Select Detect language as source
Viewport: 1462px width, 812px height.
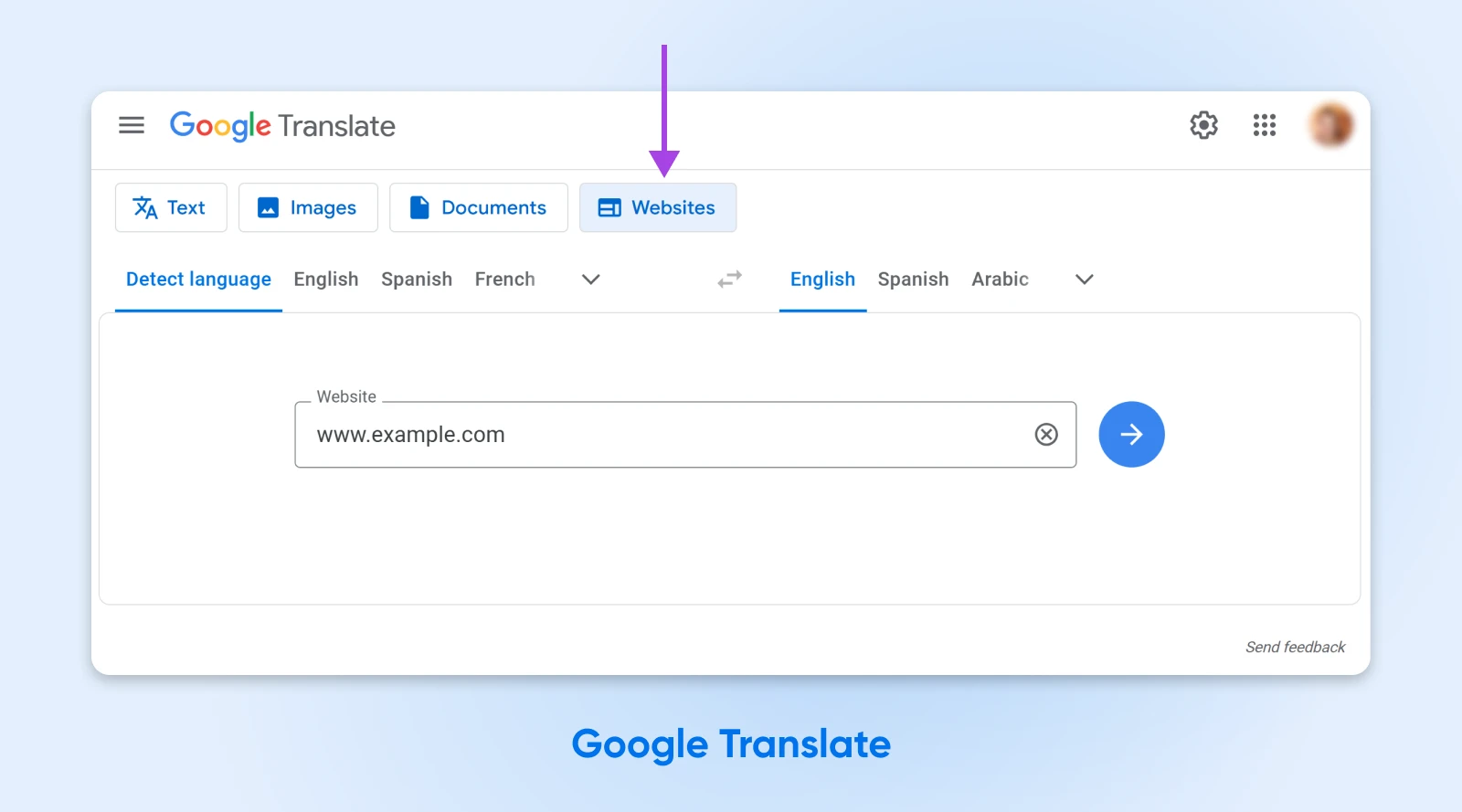[x=198, y=279]
